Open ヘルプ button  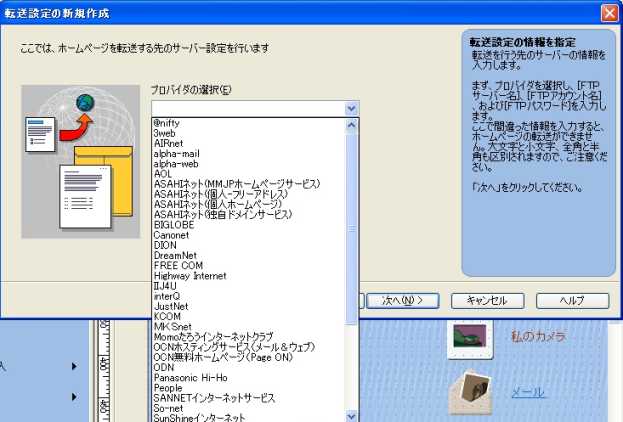click(572, 301)
